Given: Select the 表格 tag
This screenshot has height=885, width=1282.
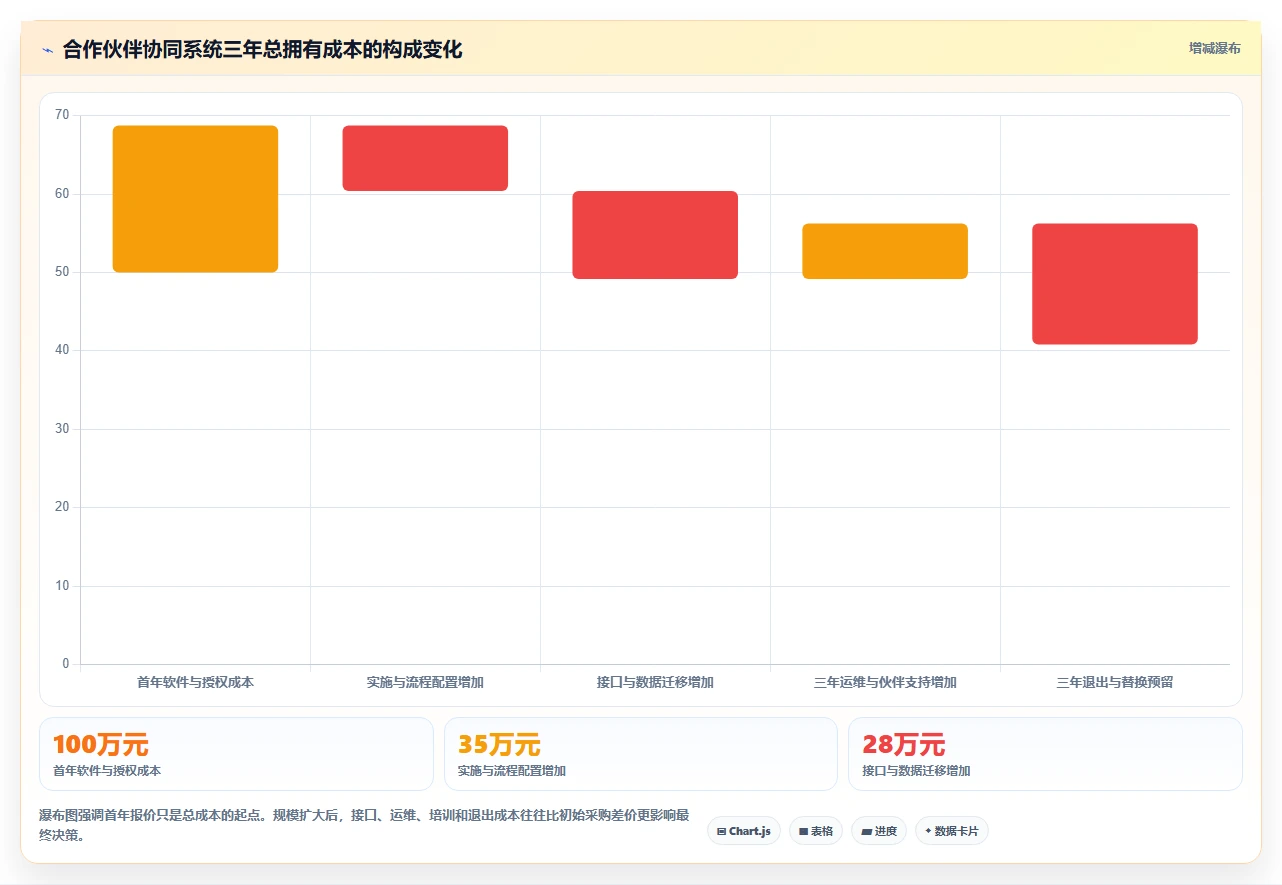Looking at the screenshot, I should tap(815, 831).
